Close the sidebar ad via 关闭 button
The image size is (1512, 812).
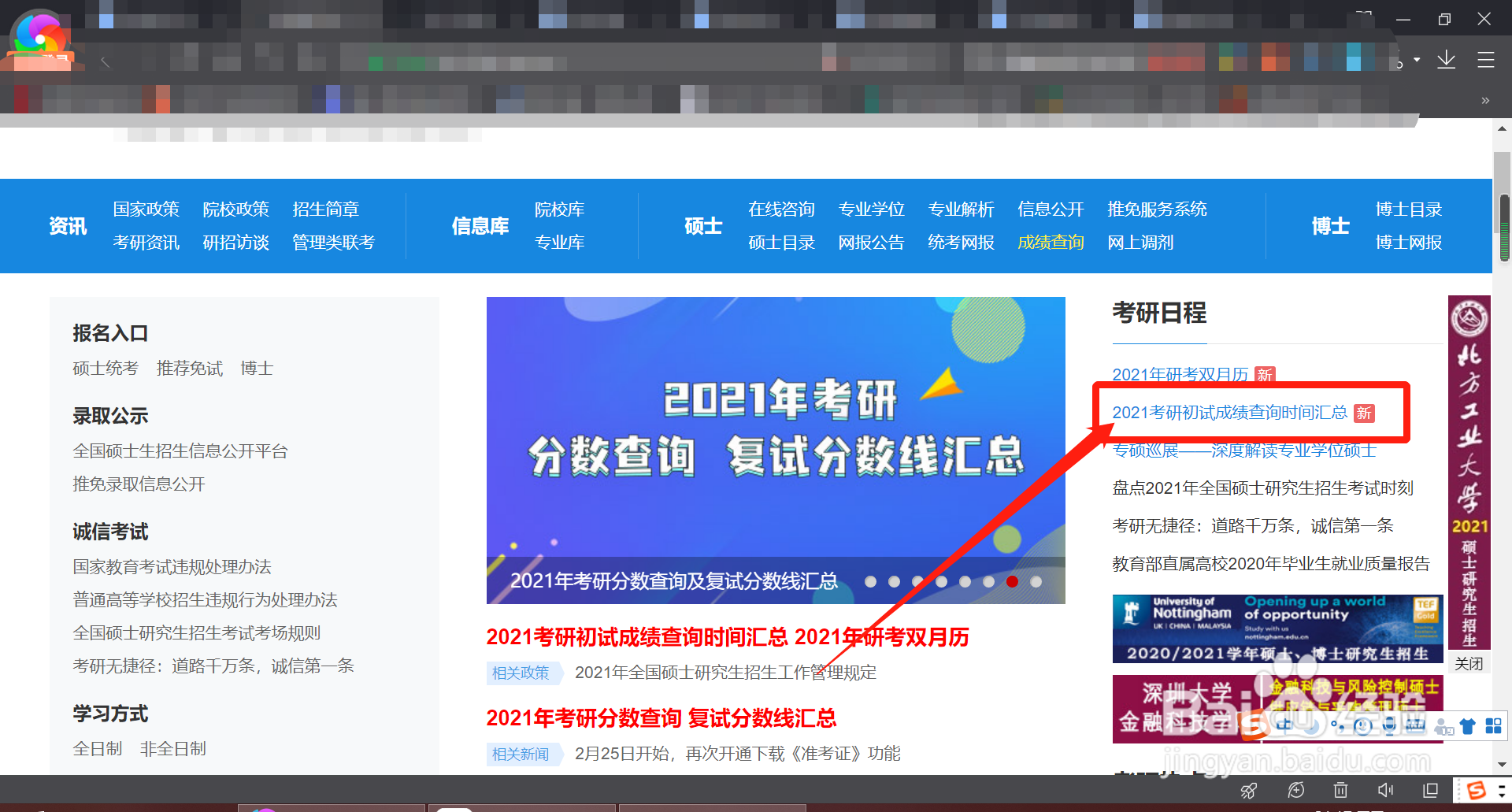click(1469, 664)
